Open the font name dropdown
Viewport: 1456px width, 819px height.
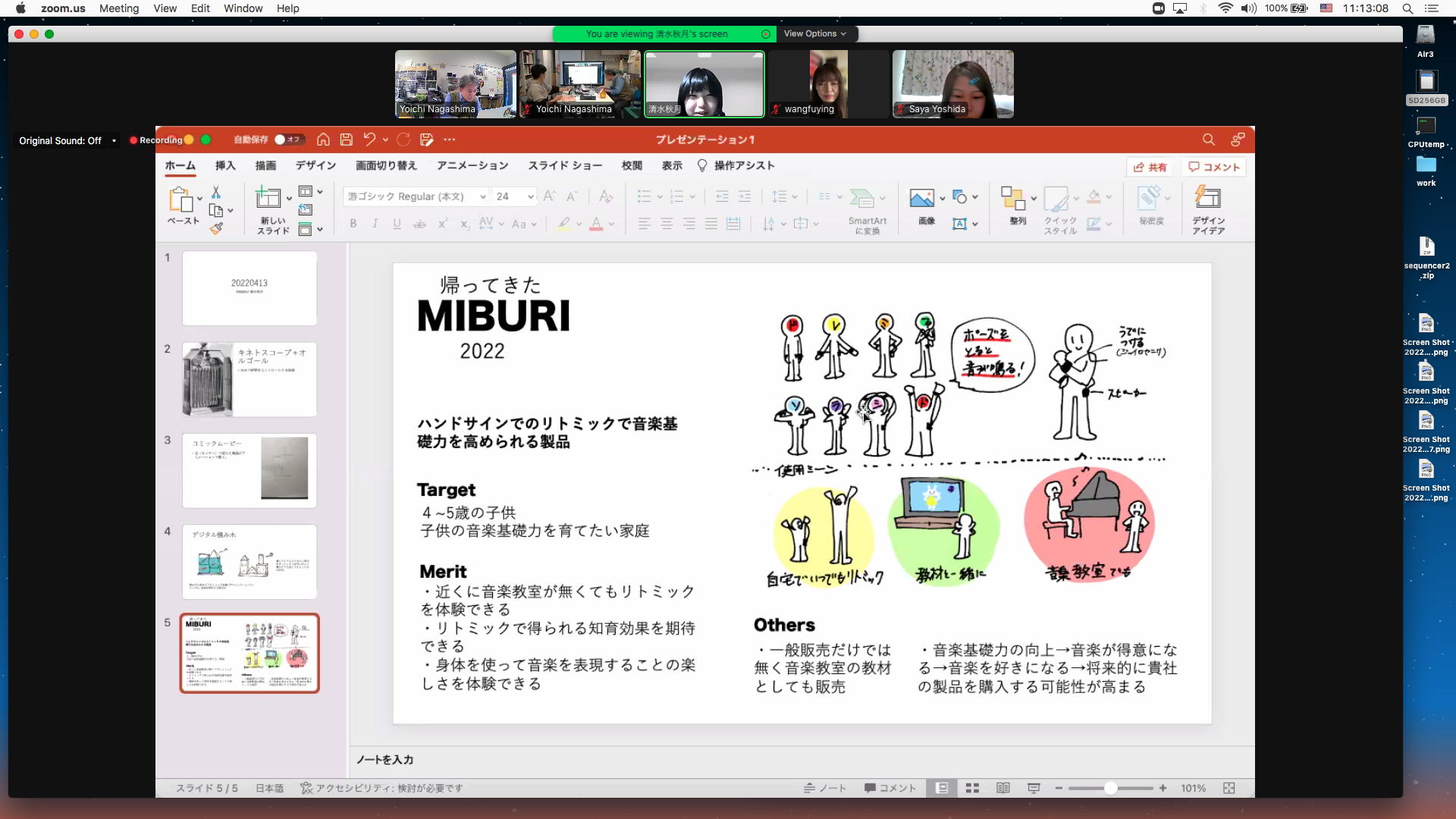[482, 197]
